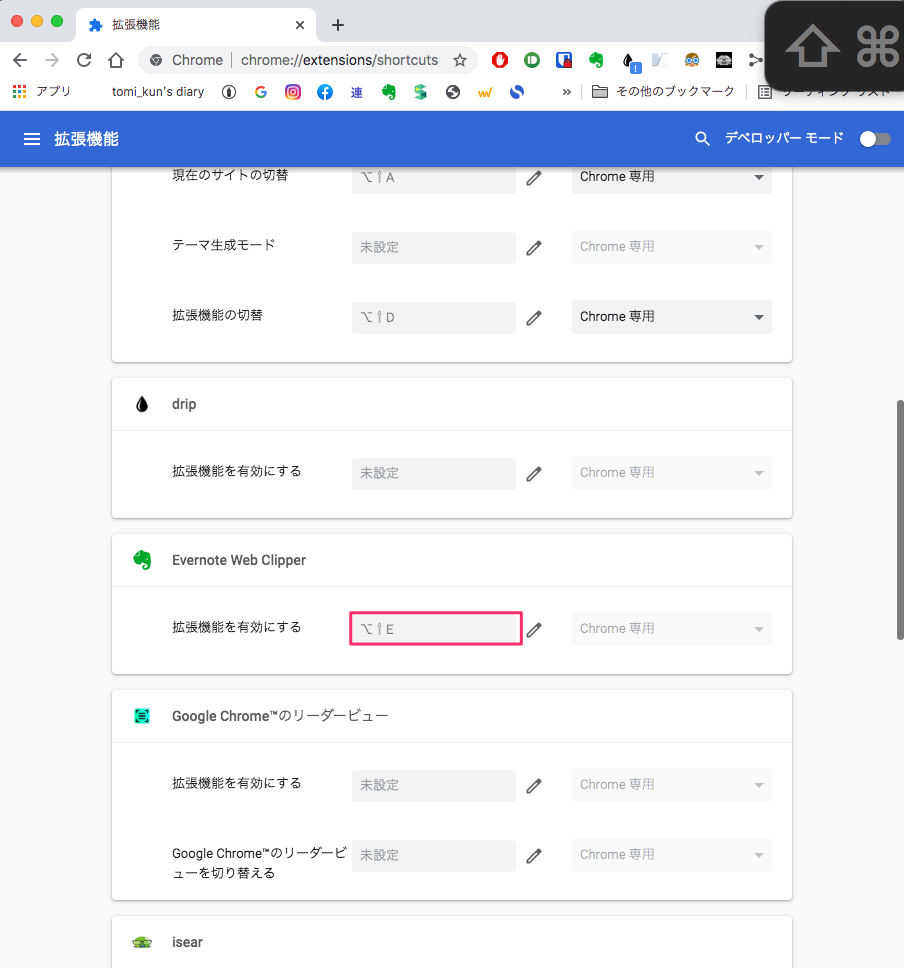
Task: Open the tomi_kun's diary bookmark
Action: 158,92
